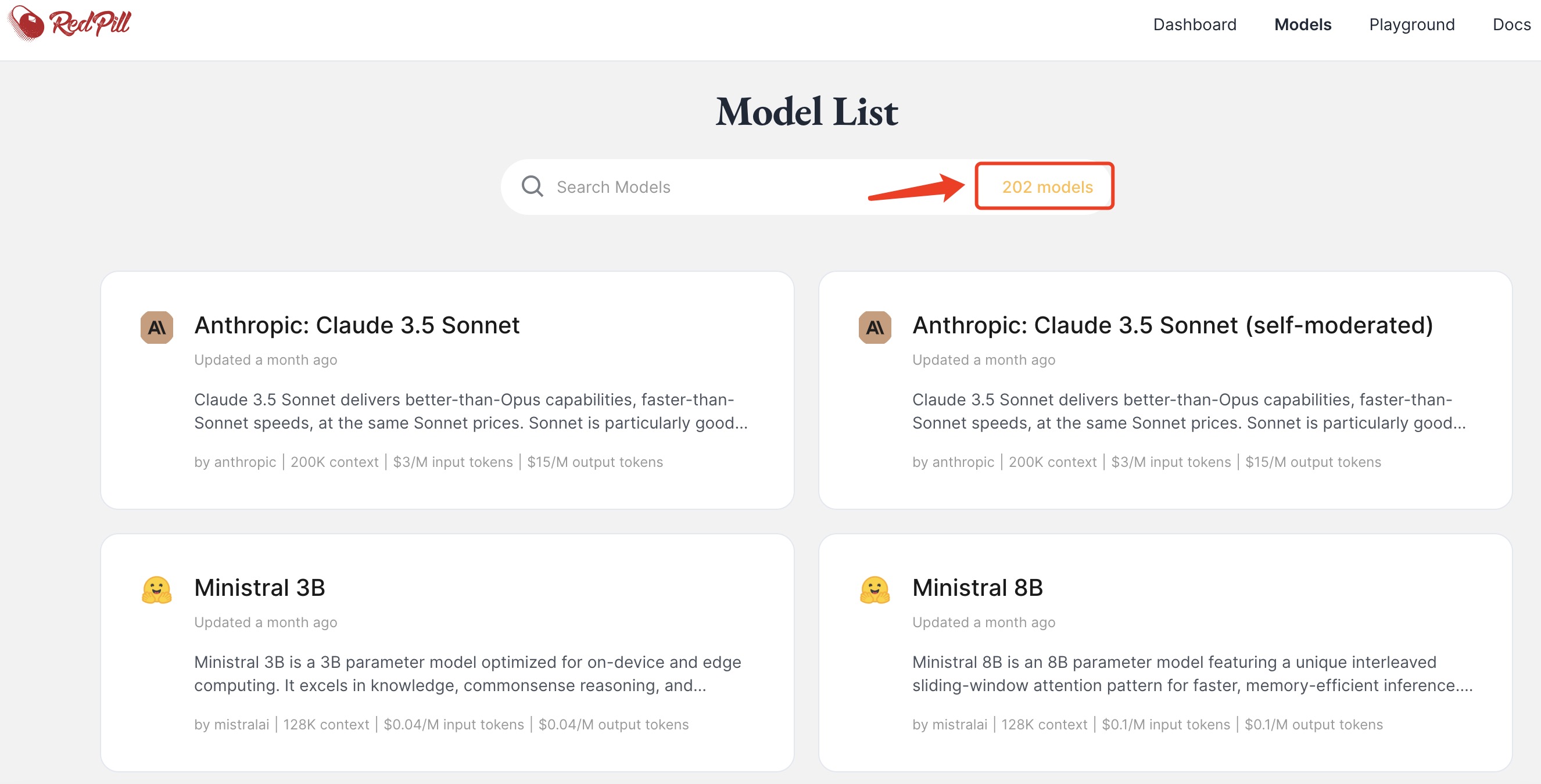The height and width of the screenshot is (784, 1541).
Task: Click the 'Model List' heading
Action: (807, 112)
